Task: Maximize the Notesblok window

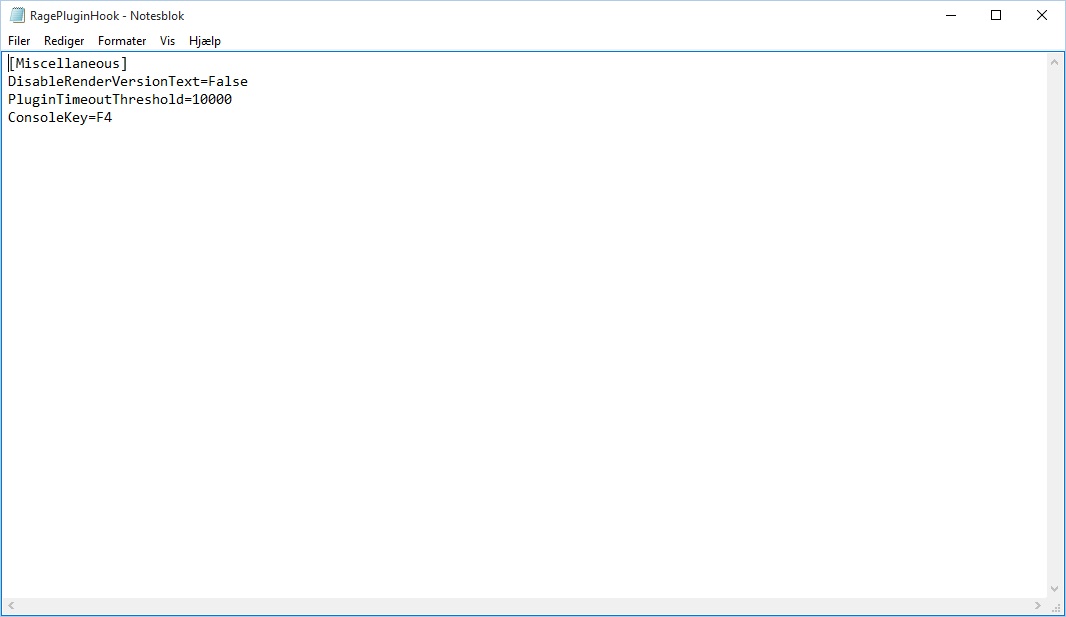Action: coord(996,15)
